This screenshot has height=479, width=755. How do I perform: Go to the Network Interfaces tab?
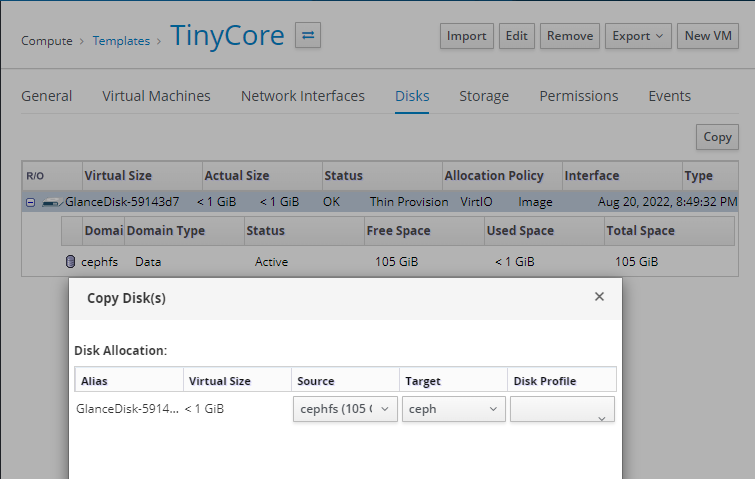point(302,96)
